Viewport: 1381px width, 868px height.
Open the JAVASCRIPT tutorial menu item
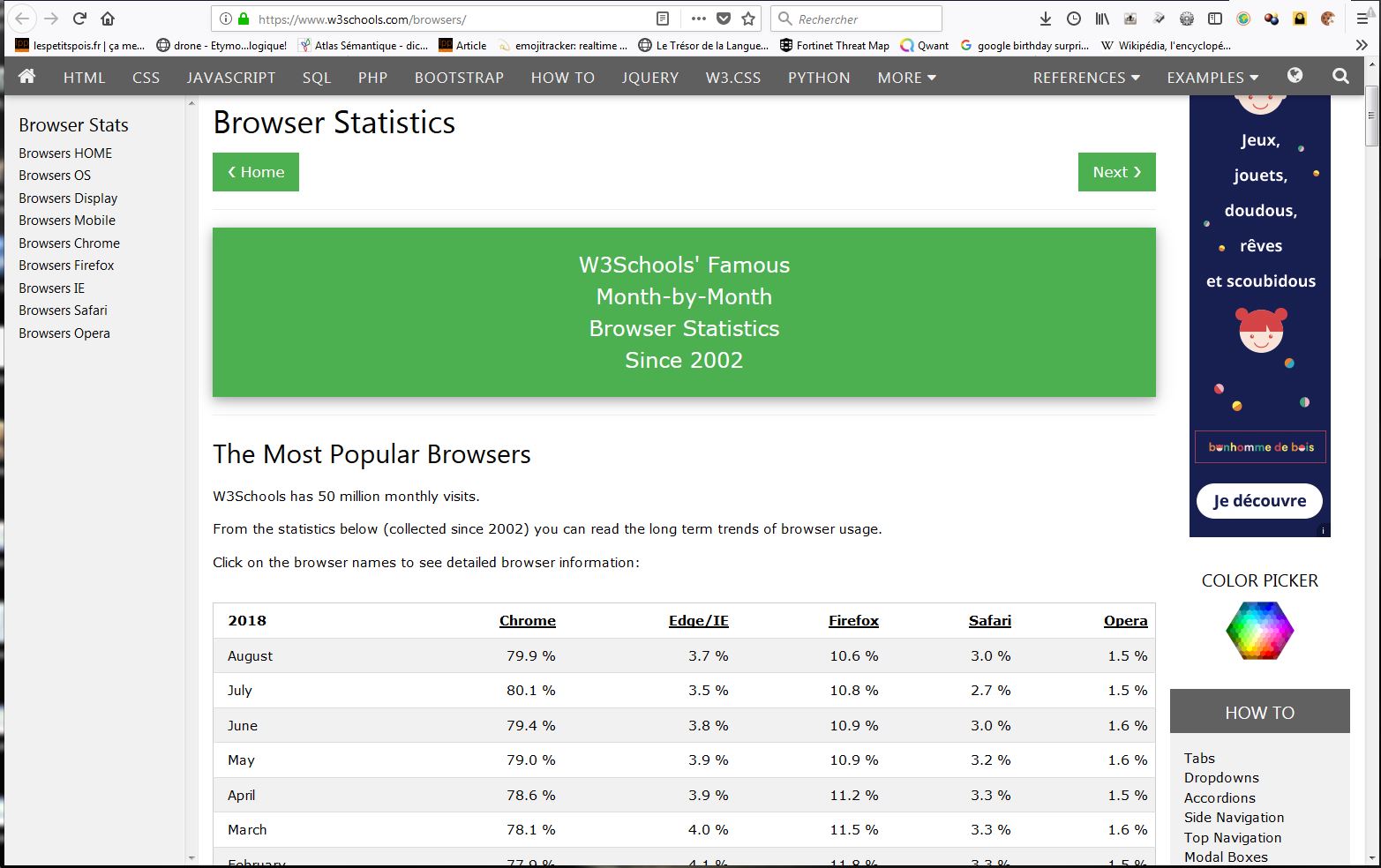231,78
